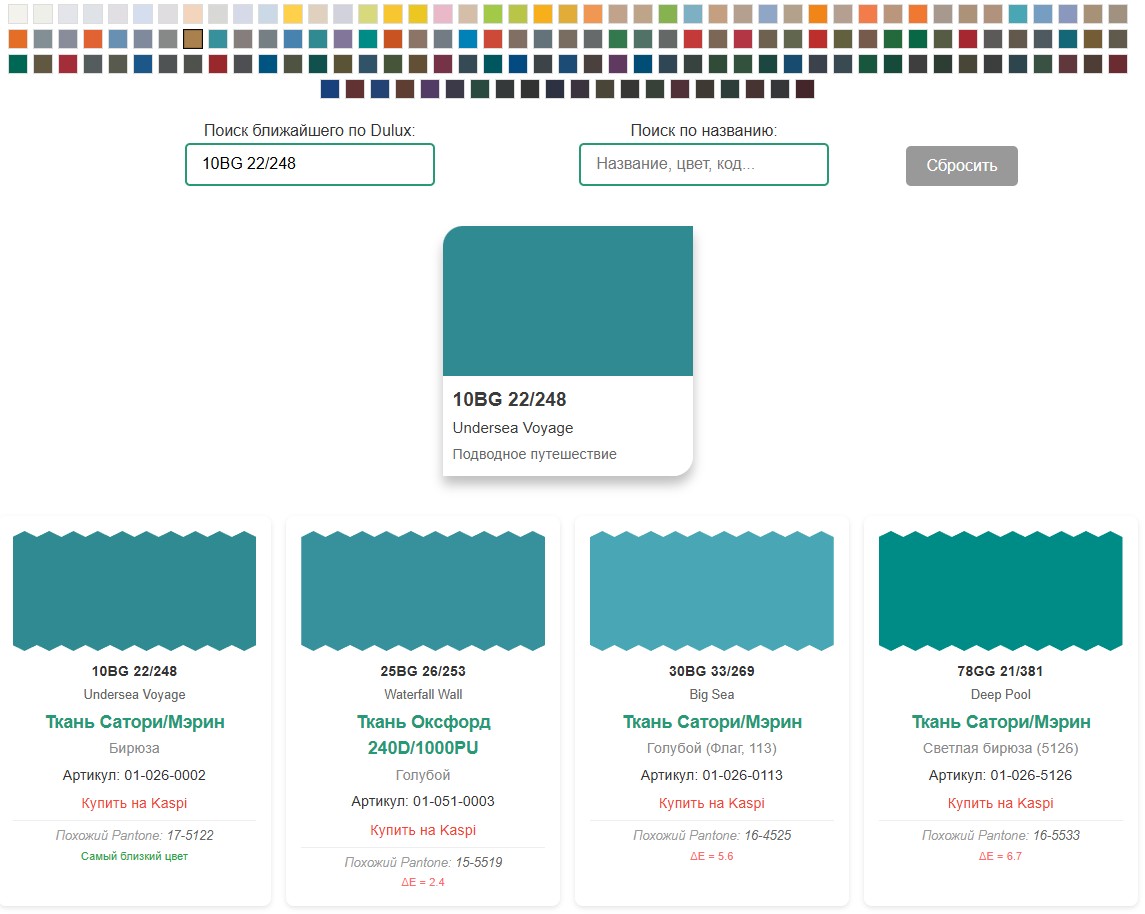This screenshot has height=914, width=1145.
Task: Focus the search by name input field
Action: pyautogui.click(x=703, y=164)
